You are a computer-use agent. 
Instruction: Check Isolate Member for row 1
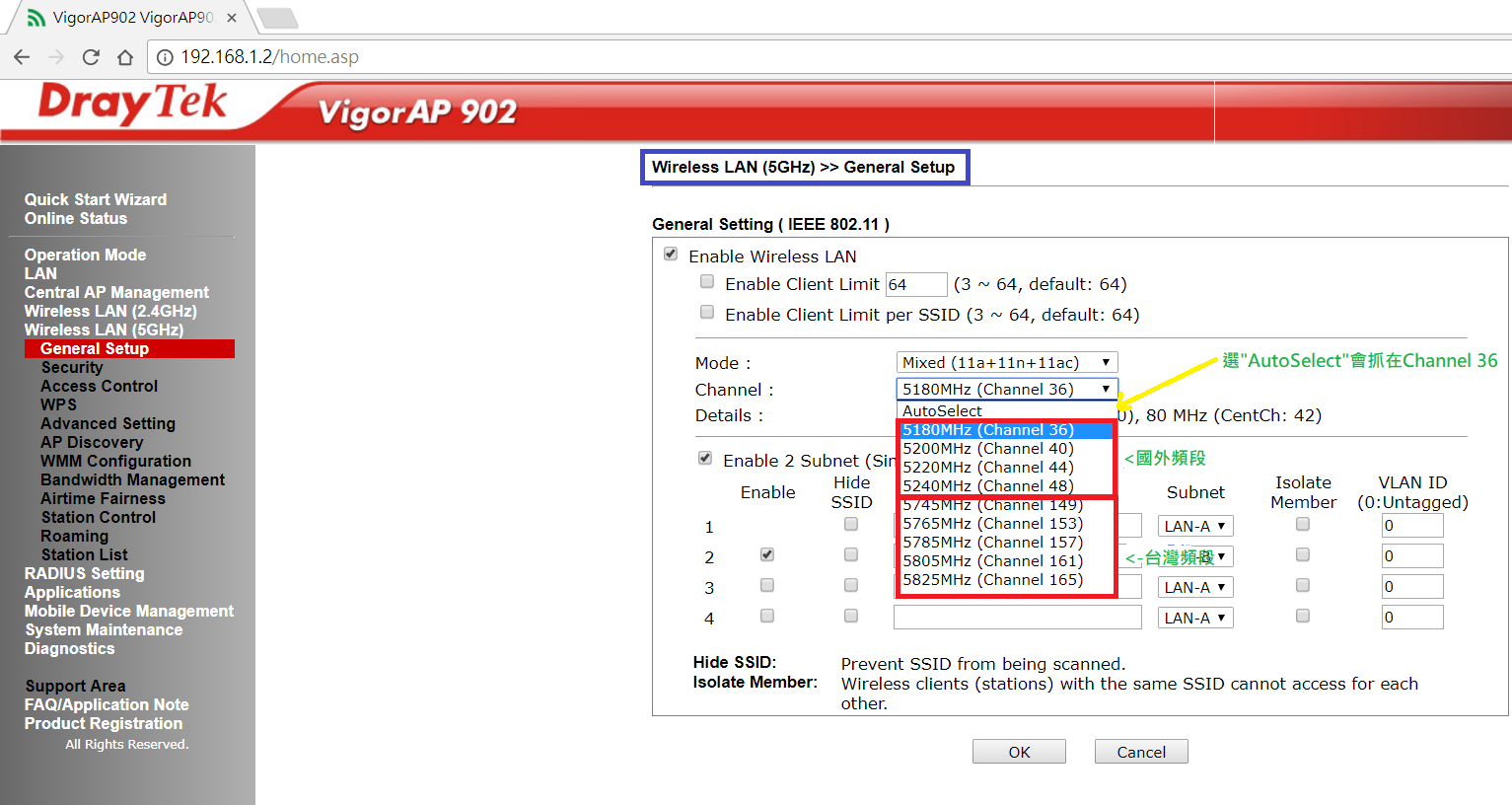coord(1303,525)
